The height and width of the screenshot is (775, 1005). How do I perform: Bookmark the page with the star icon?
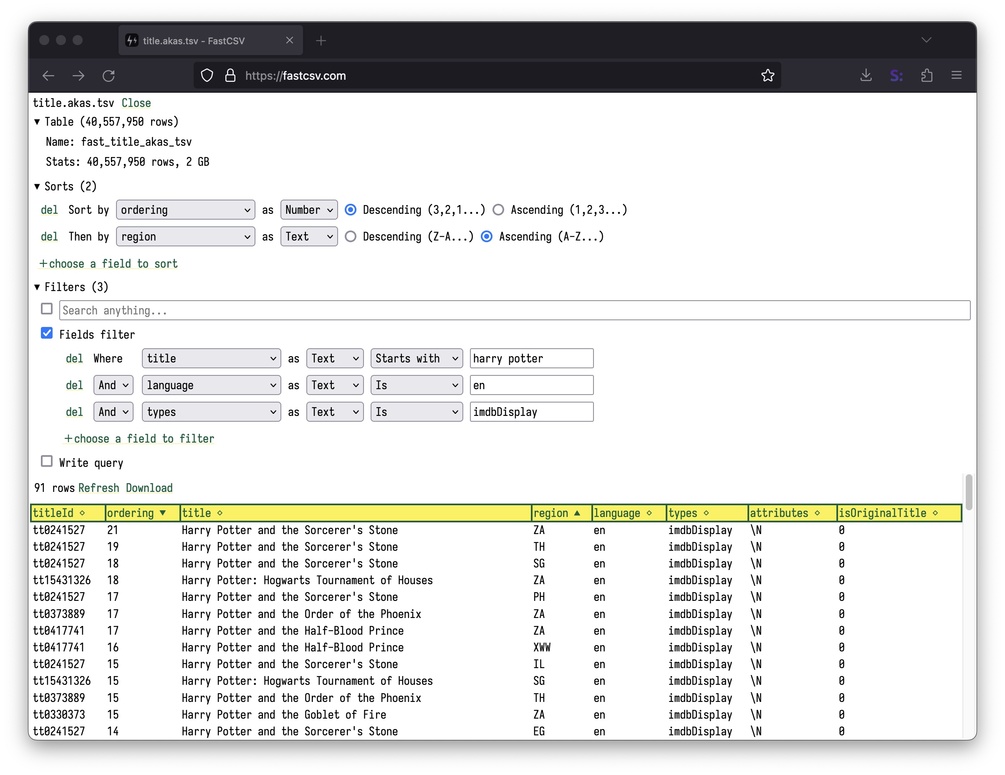(768, 76)
